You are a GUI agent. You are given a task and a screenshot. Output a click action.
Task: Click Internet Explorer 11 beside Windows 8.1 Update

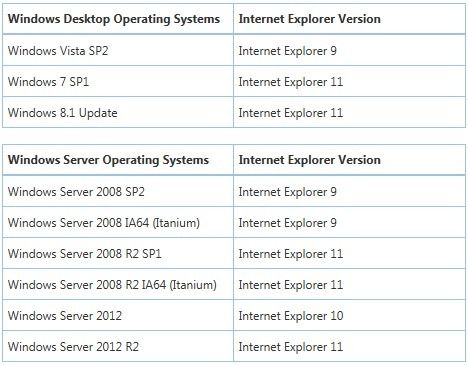point(291,113)
